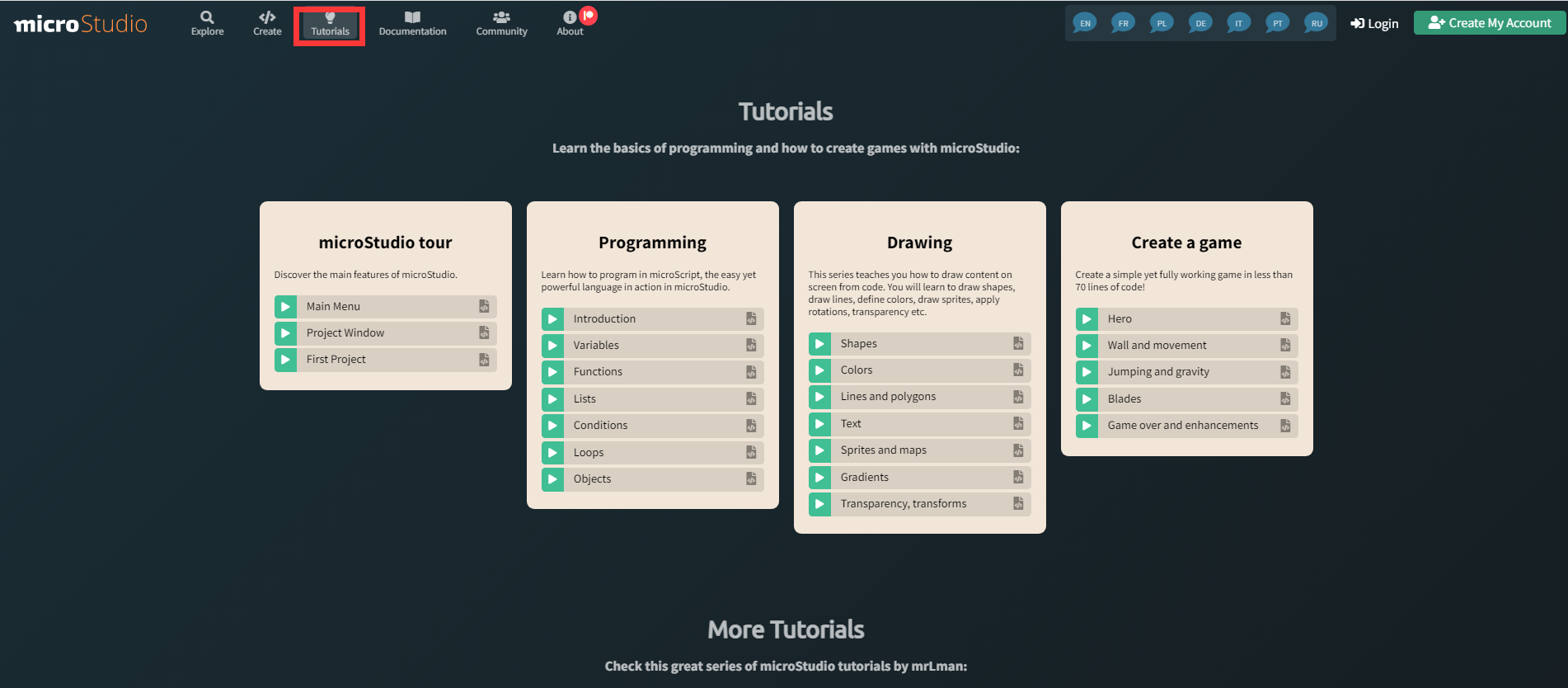
Task: Click the microStudio logo
Action: coord(81,24)
